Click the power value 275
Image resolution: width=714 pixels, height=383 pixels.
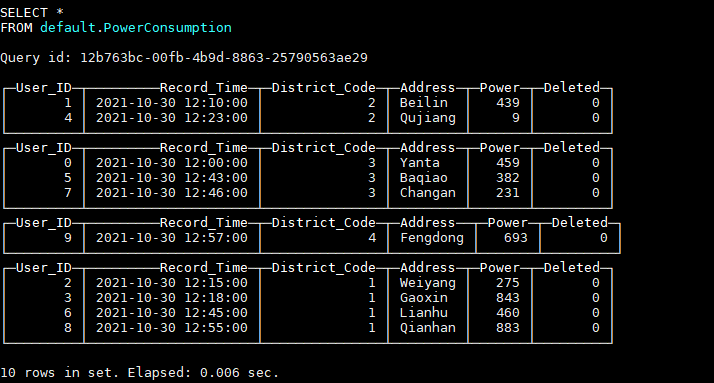tap(508, 283)
